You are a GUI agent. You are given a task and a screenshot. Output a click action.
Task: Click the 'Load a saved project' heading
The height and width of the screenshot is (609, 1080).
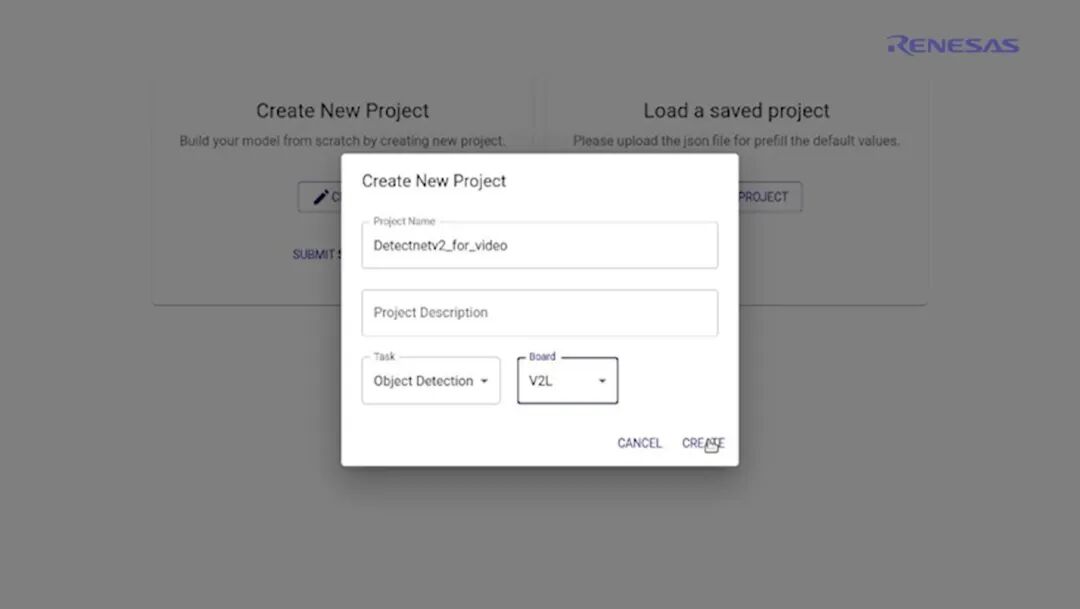(x=736, y=111)
